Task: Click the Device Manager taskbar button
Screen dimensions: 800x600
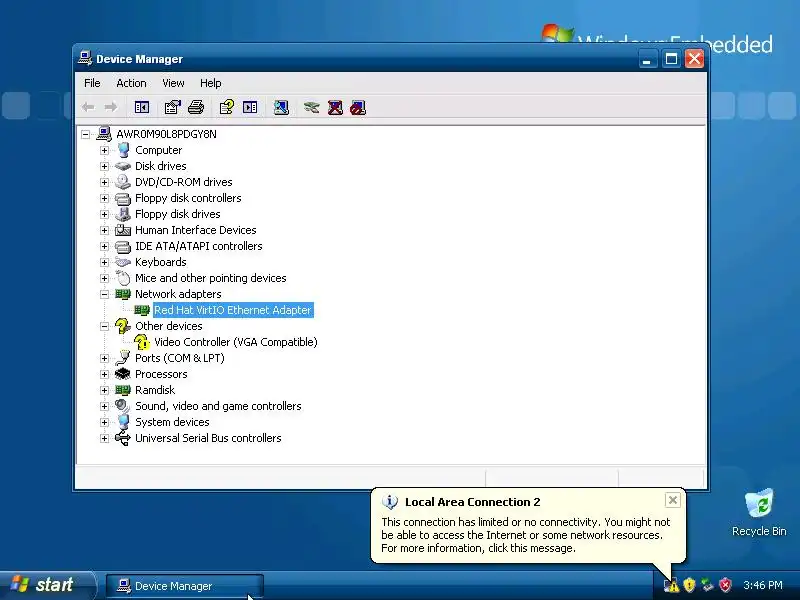Action: coord(184,586)
